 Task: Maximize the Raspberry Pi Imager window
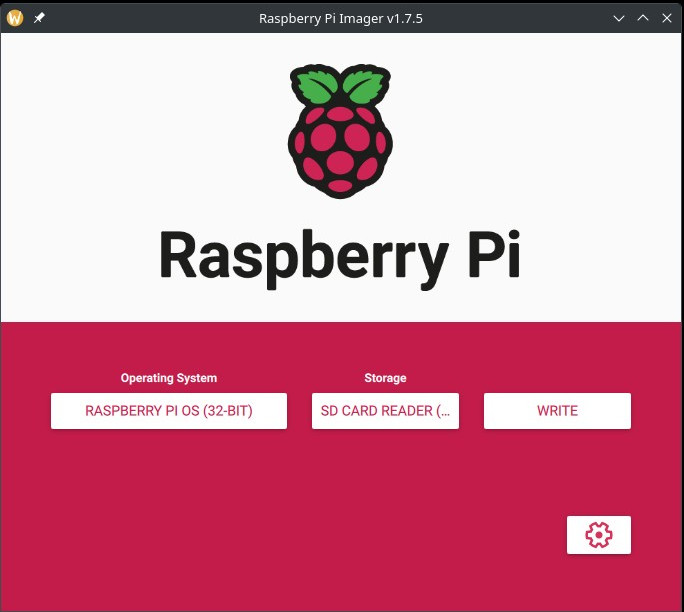point(643,18)
